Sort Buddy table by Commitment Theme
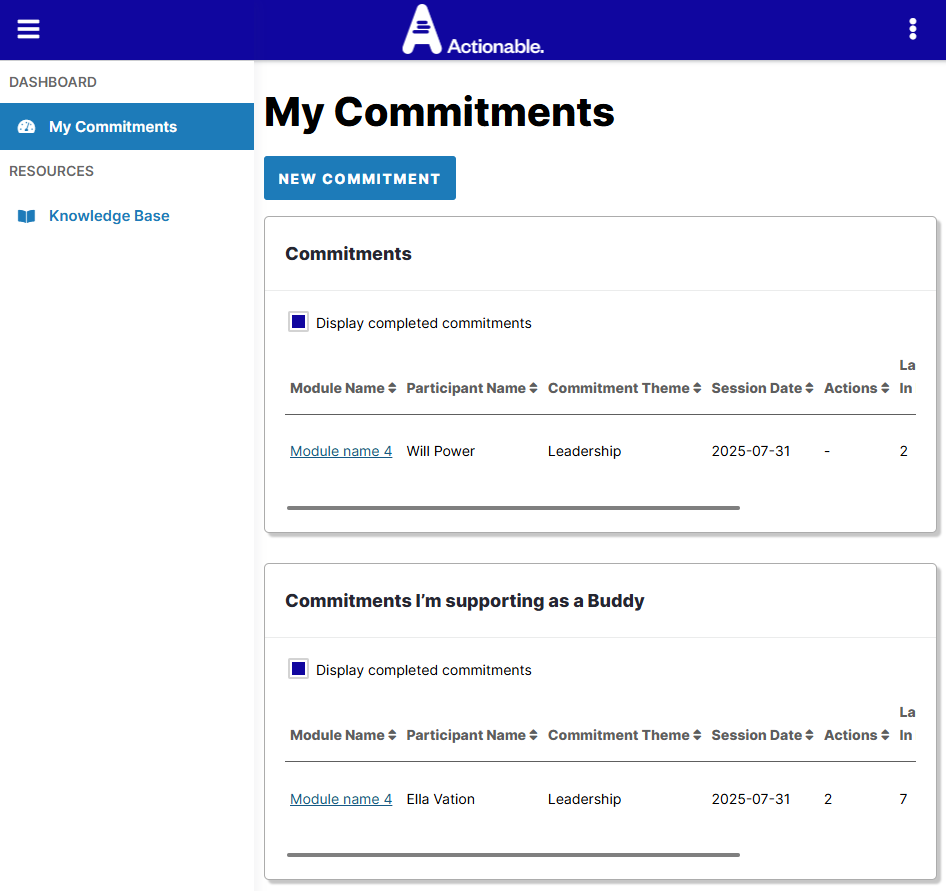The width and height of the screenshot is (946, 891). [618, 735]
